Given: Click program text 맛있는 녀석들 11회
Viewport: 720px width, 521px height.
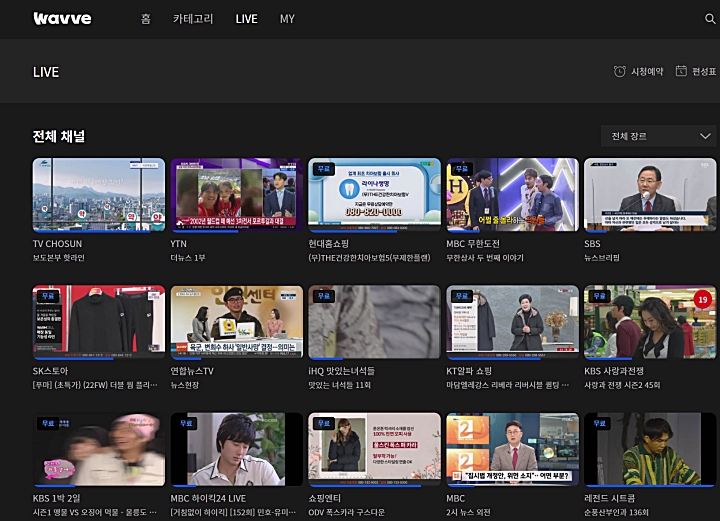Looking at the screenshot, I should pyautogui.click(x=339, y=385).
